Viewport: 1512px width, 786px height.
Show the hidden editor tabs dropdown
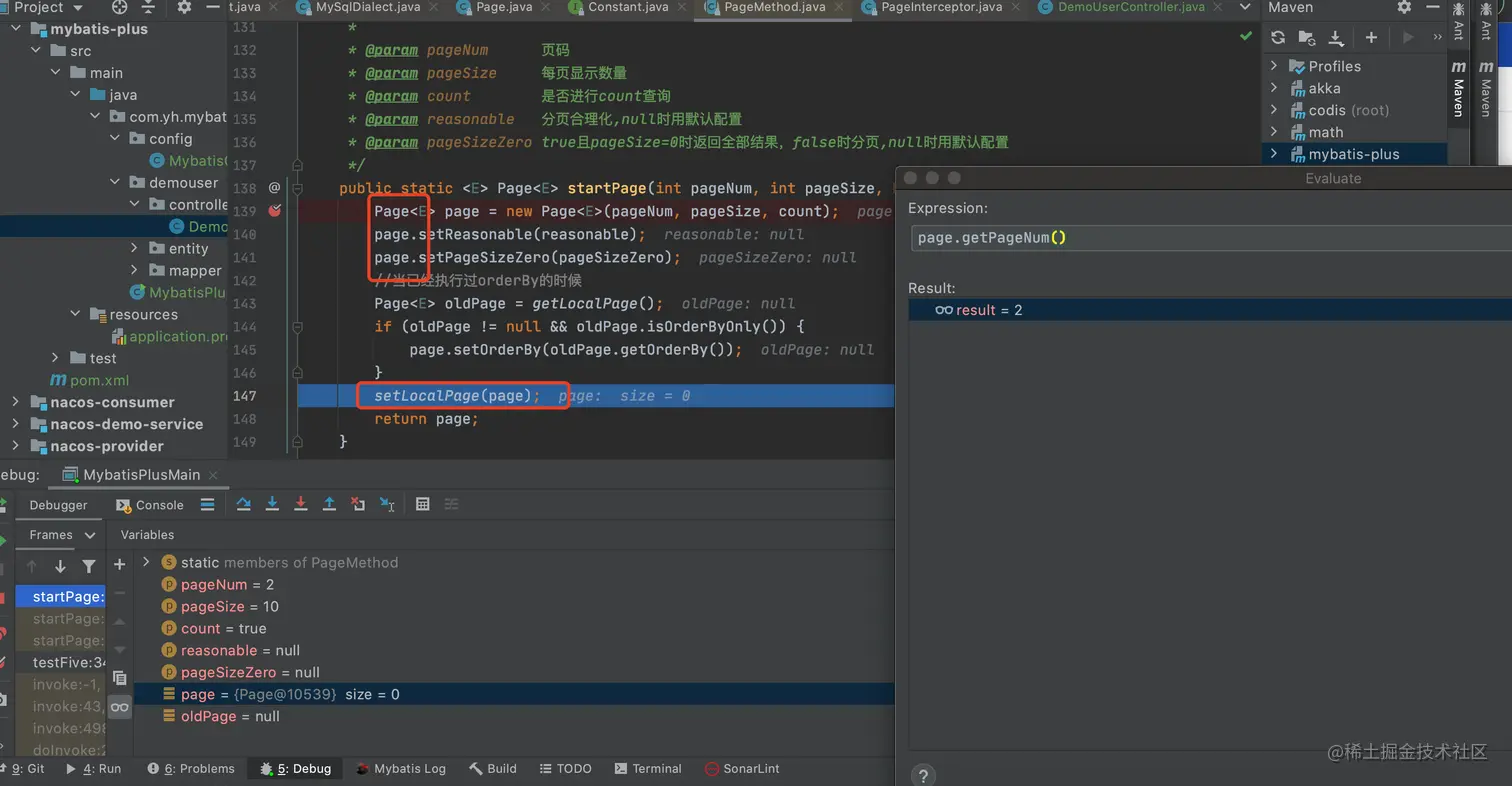[x=1245, y=7]
